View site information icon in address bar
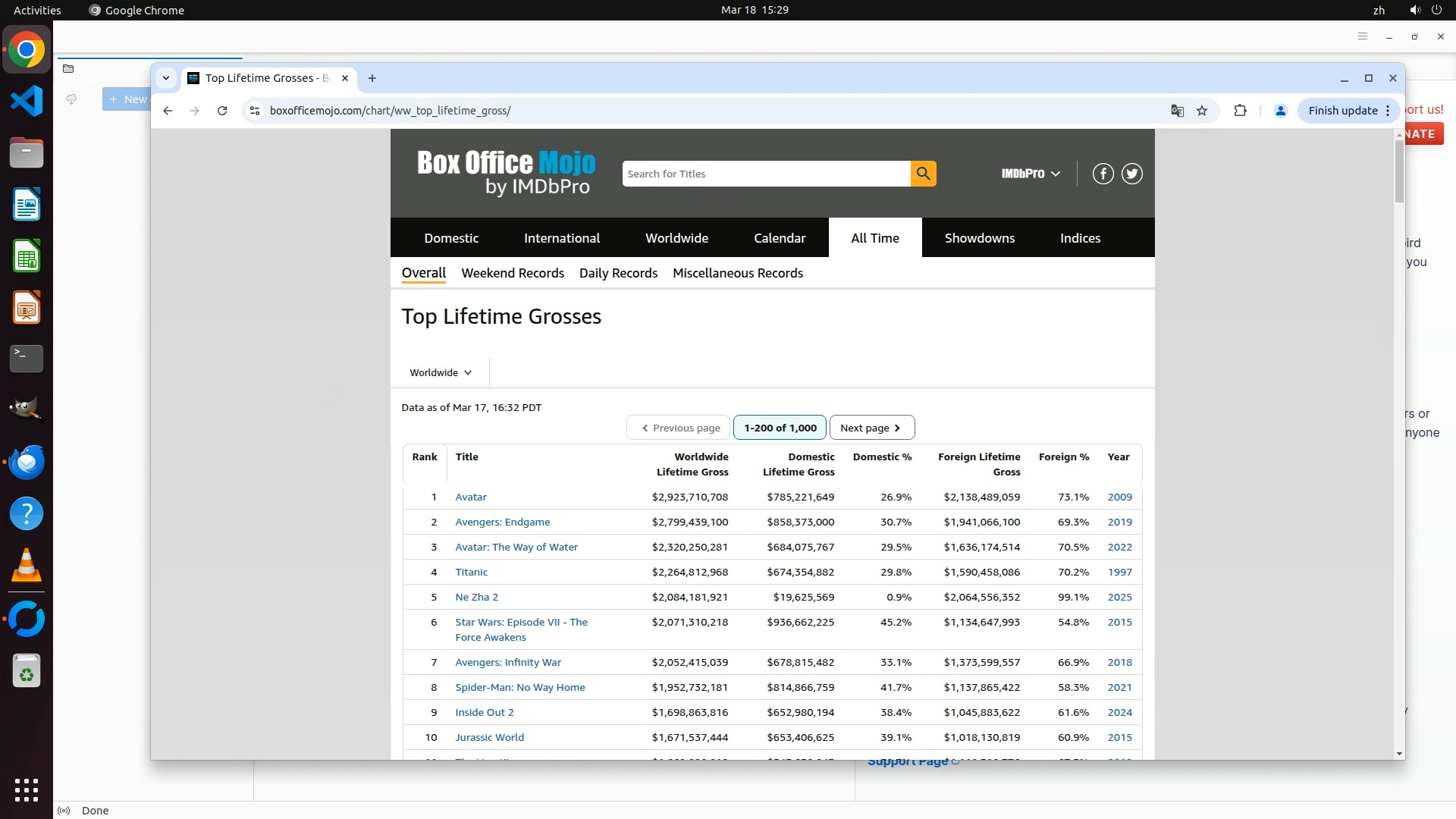 [x=255, y=111]
